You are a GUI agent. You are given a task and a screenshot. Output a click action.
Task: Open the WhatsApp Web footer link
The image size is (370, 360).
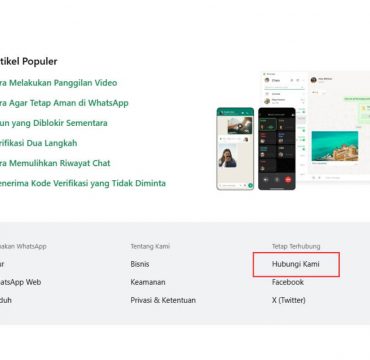(20, 282)
